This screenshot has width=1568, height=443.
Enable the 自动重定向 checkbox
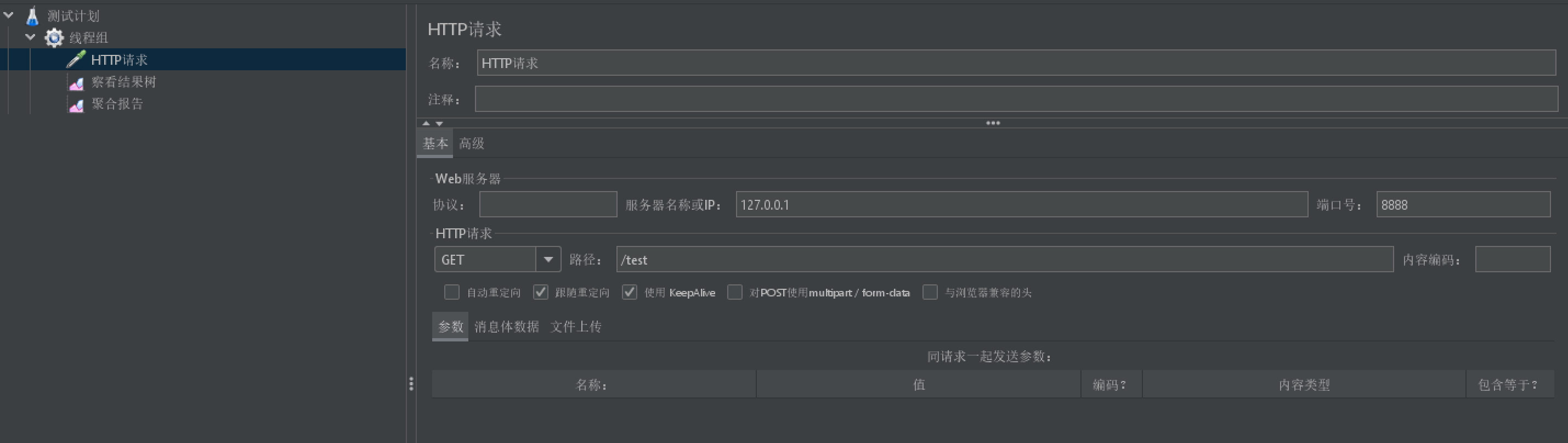click(452, 292)
